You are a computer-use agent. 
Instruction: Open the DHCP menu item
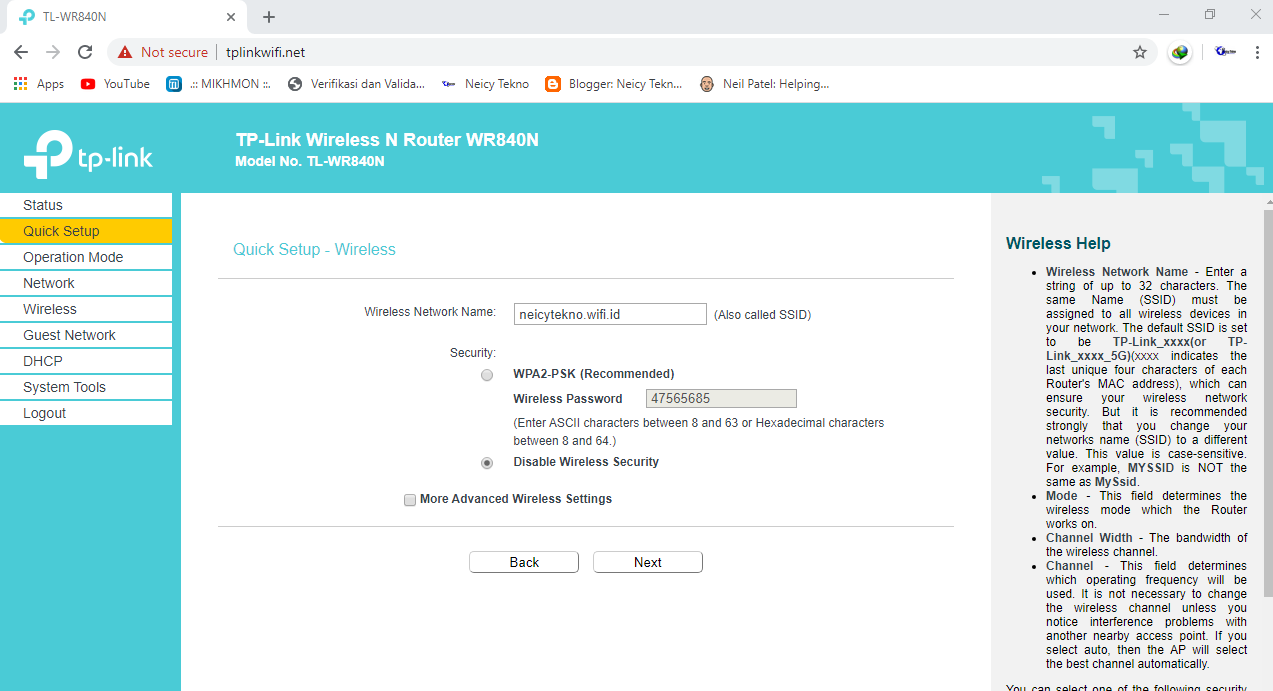click(86, 361)
